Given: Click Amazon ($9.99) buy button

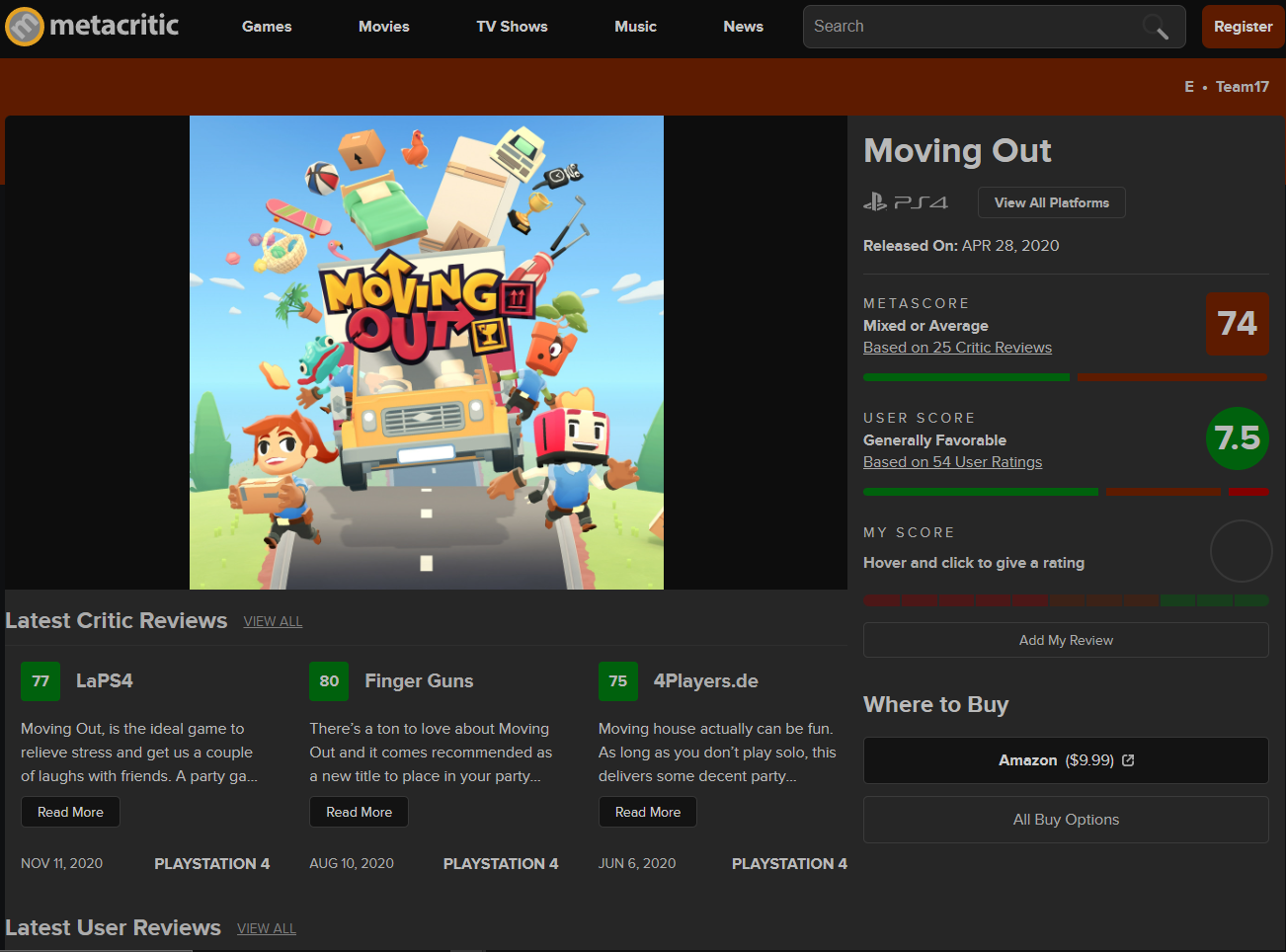Looking at the screenshot, I should coord(1066,760).
